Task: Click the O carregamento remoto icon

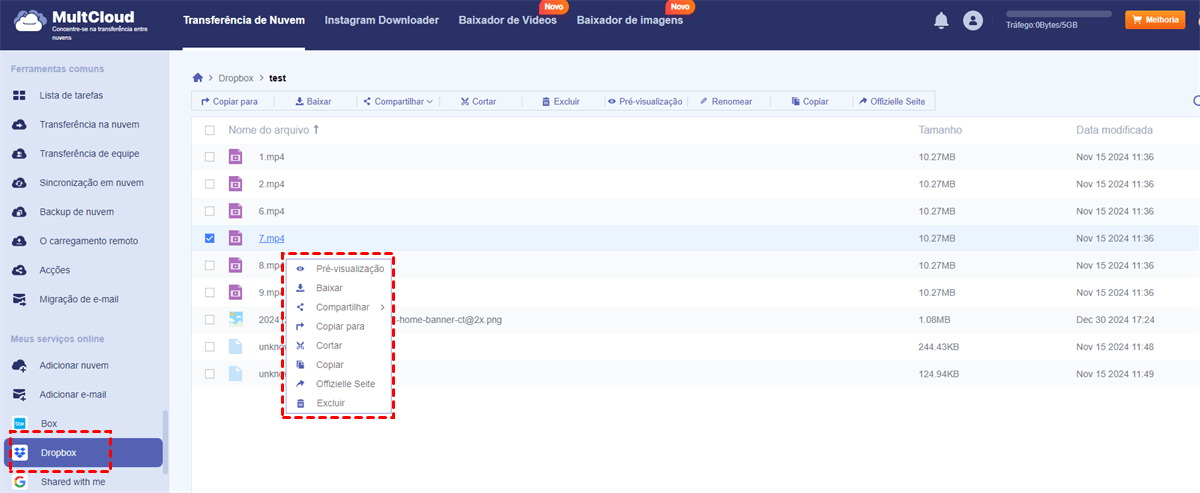Action: tap(19, 241)
